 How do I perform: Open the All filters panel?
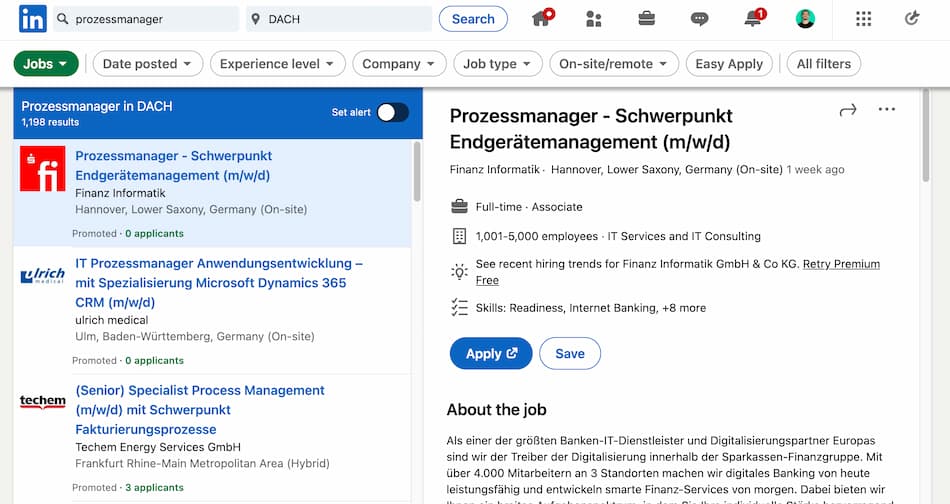(x=823, y=64)
